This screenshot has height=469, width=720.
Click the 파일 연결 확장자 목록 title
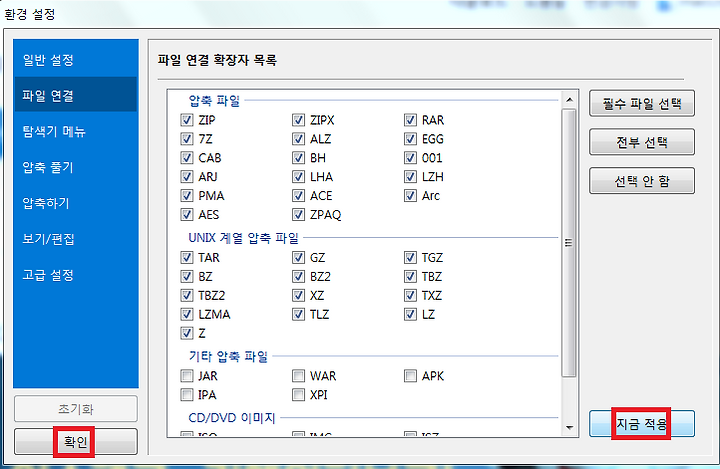[217, 60]
